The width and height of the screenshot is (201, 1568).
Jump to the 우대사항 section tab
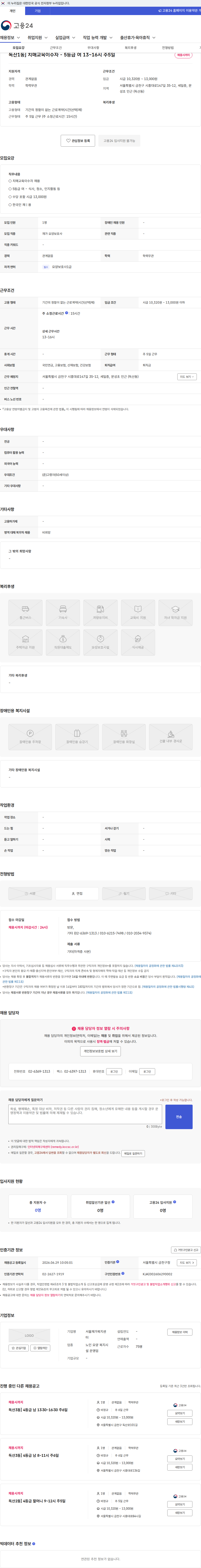(x=93, y=47)
